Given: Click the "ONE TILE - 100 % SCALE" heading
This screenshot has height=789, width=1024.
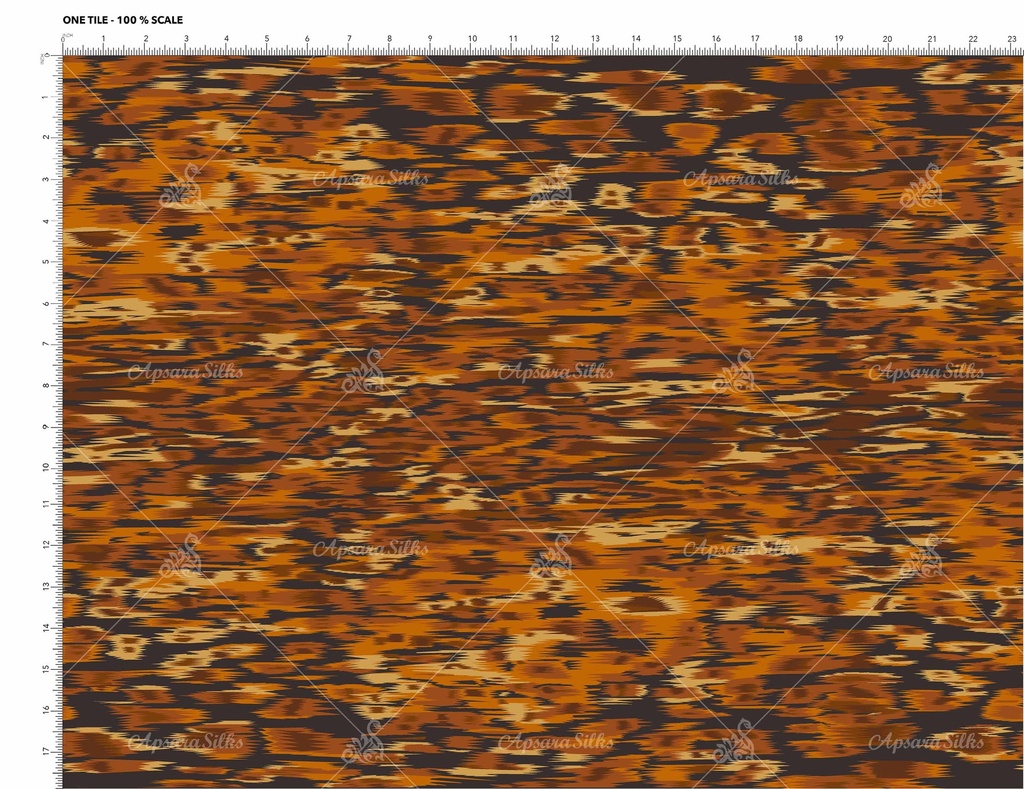Looking at the screenshot, I should pos(122,20).
